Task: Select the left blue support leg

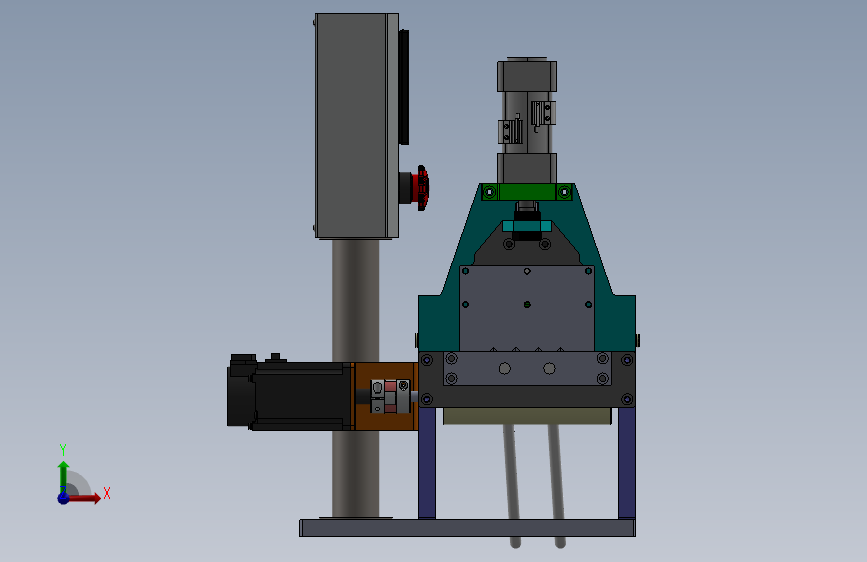Action: tap(427, 463)
